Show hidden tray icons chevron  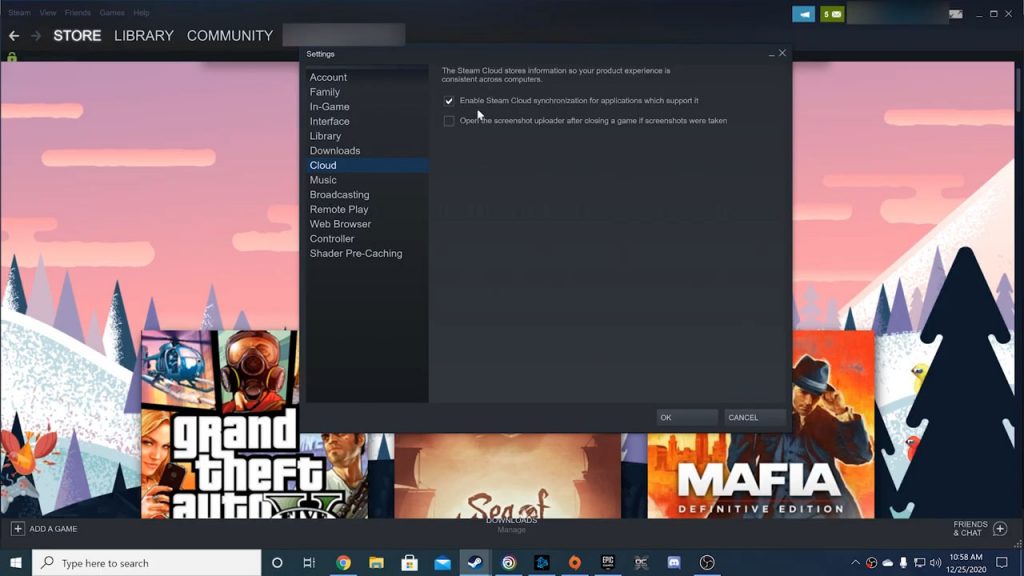855,562
